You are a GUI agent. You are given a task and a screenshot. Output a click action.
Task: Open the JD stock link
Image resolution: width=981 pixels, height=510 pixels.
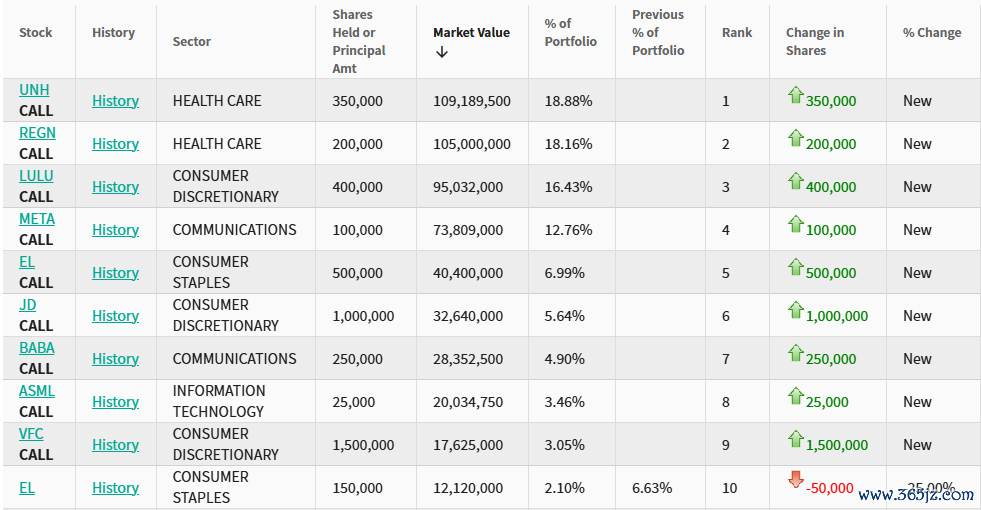pos(28,305)
